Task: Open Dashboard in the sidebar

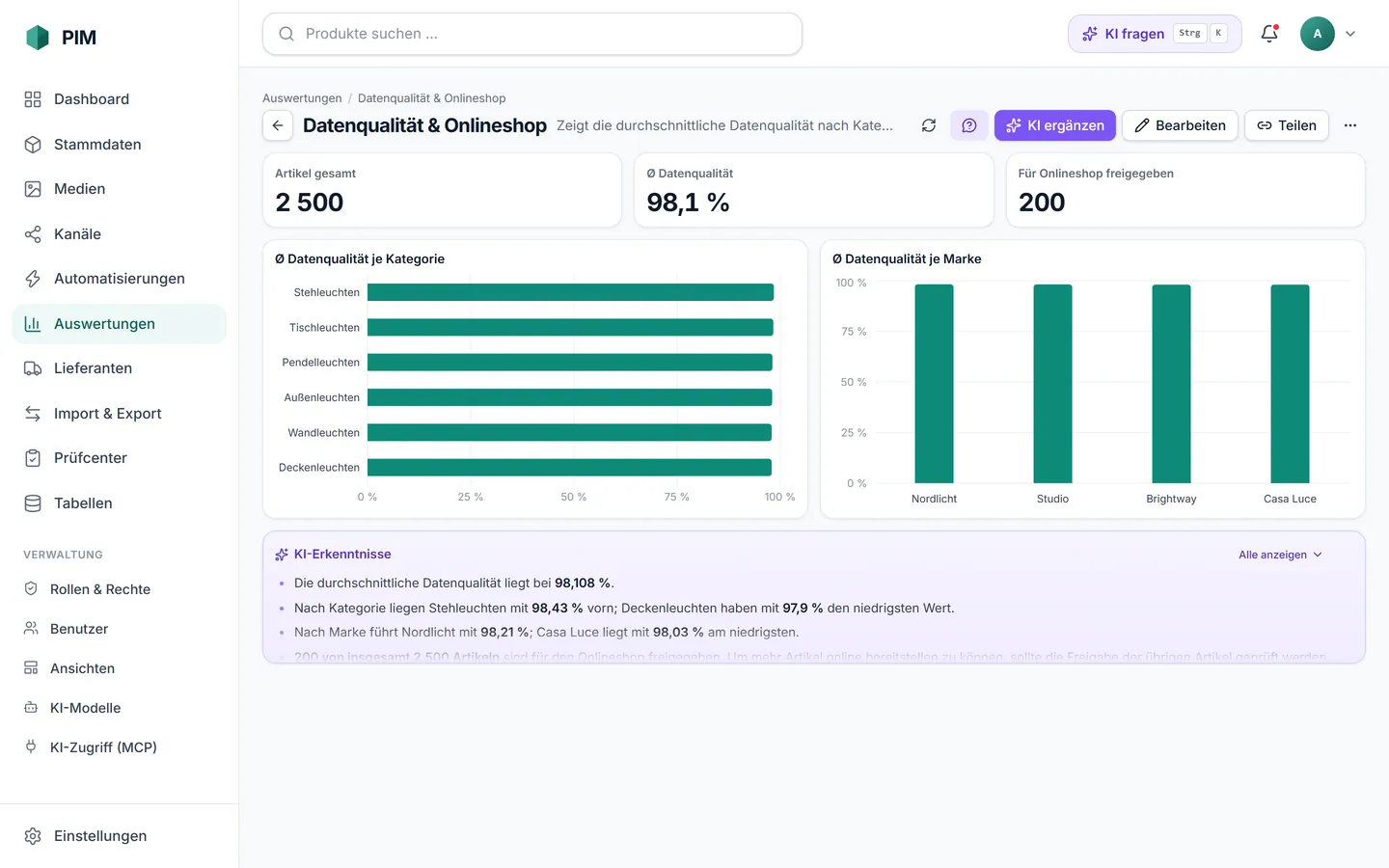Action: 119,99
